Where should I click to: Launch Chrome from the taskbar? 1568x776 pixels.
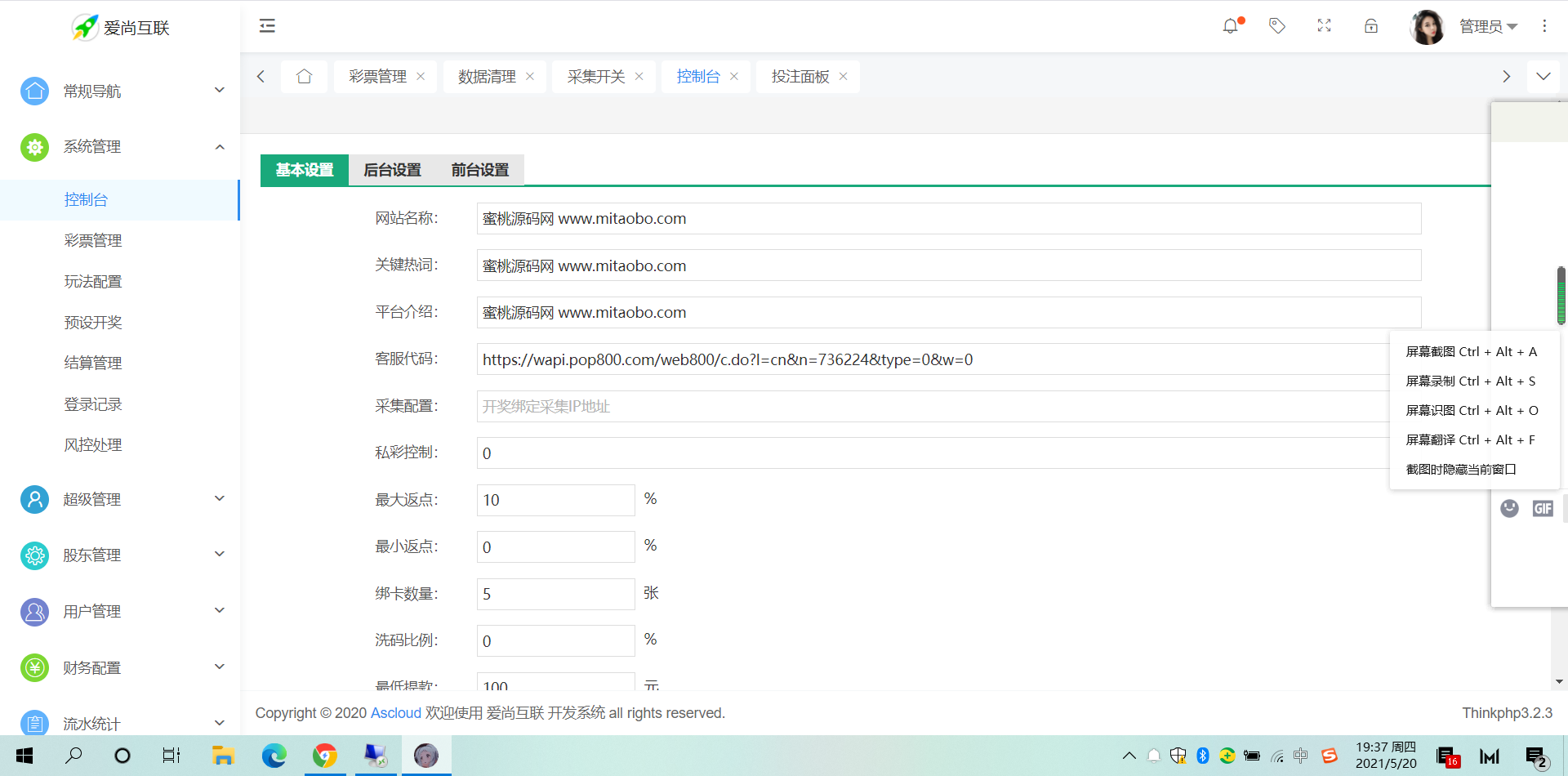click(325, 756)
